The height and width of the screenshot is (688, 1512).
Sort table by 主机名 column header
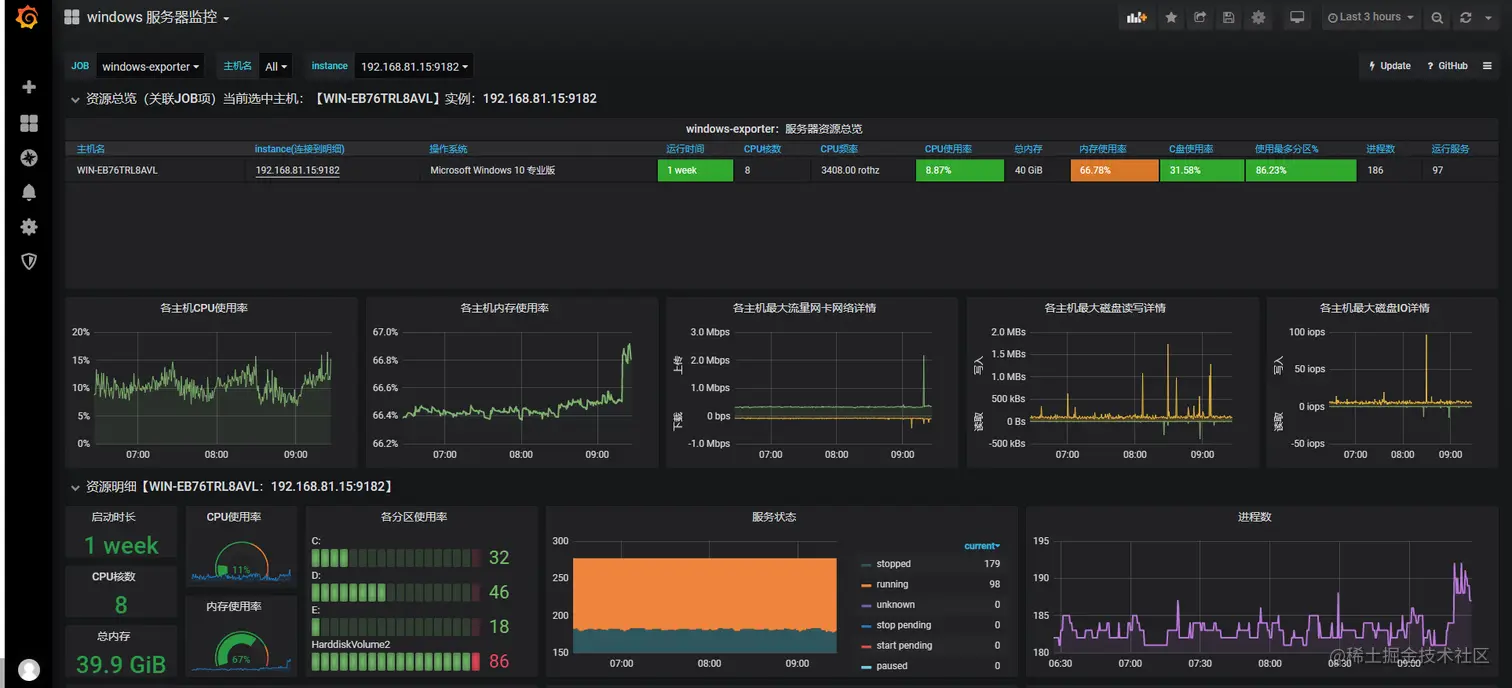pyautogui.click(x=91, y=149)
